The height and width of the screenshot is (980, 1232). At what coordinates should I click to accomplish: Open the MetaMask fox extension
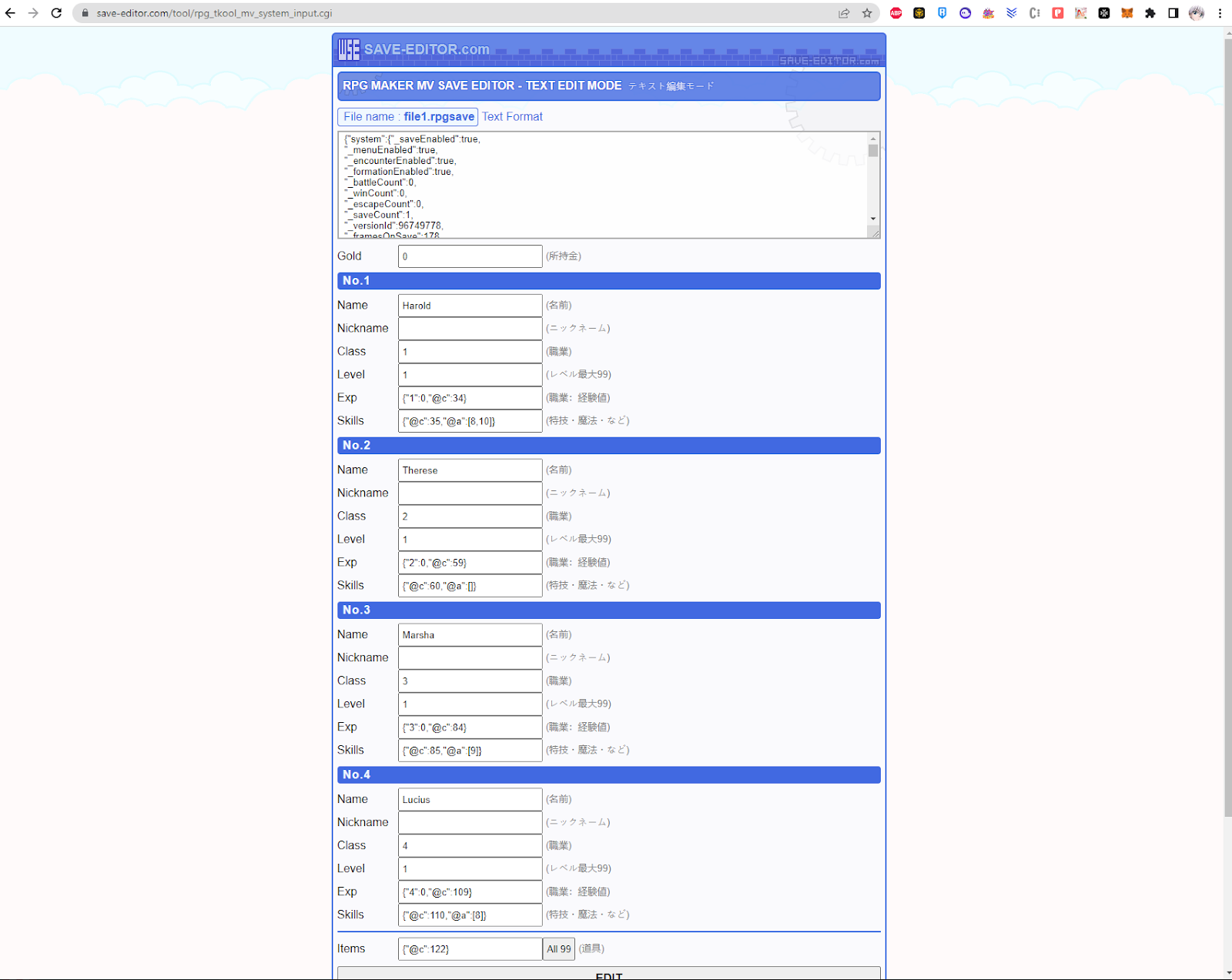click(1127, 13)
